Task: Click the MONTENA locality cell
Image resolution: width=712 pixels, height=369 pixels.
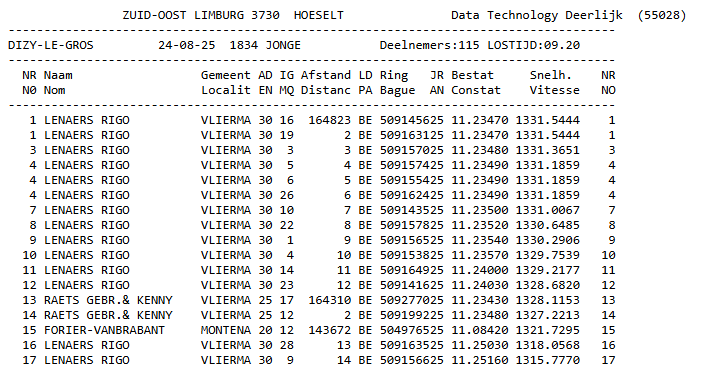Action: pos(226,330)
